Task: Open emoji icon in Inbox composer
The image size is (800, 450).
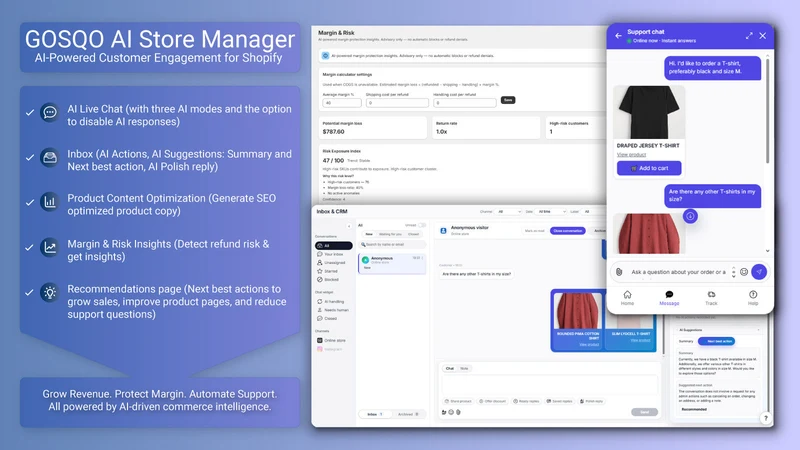Action: pyautogui.click(x=451, y=412)
